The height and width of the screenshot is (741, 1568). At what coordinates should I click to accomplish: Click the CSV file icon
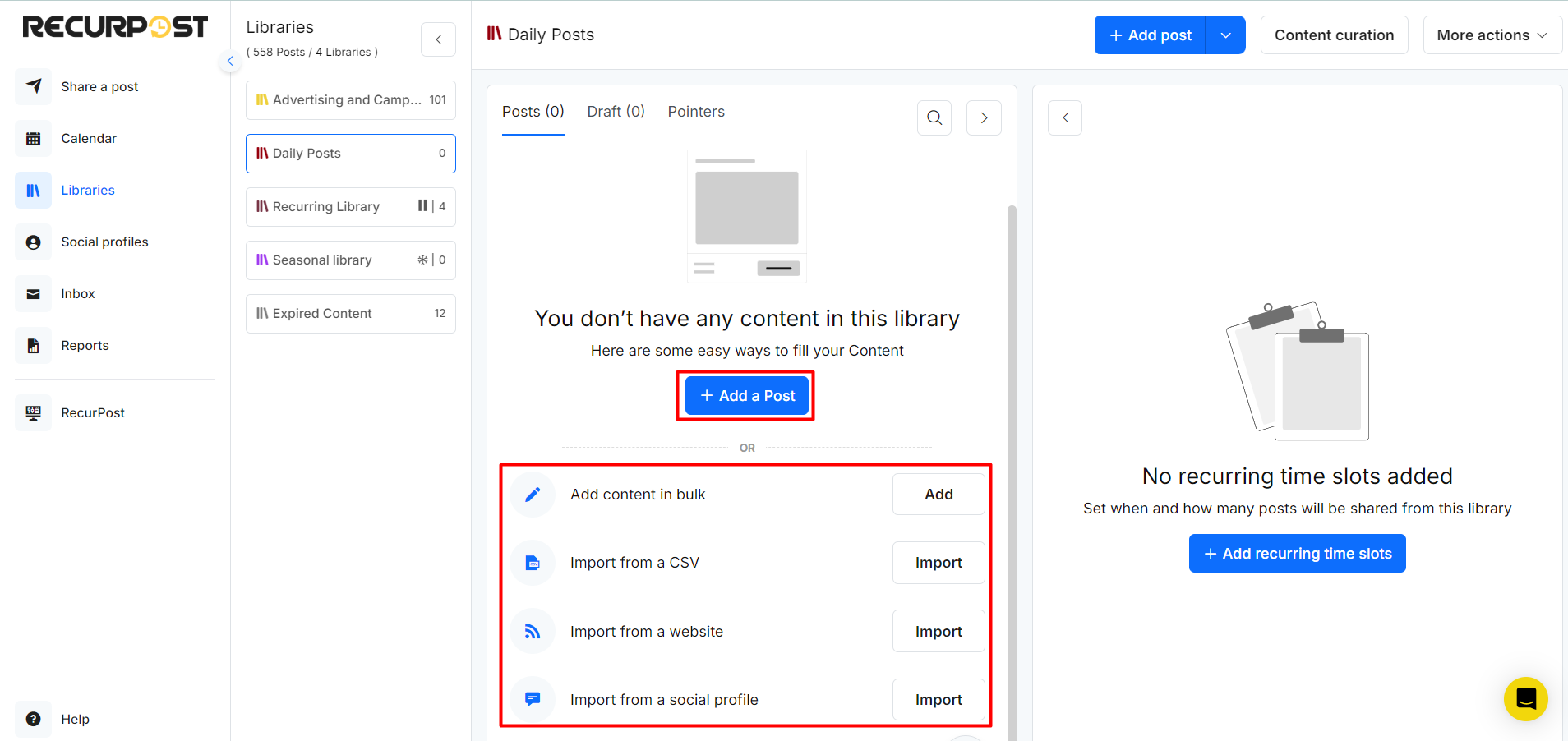[x=533, y=563]
